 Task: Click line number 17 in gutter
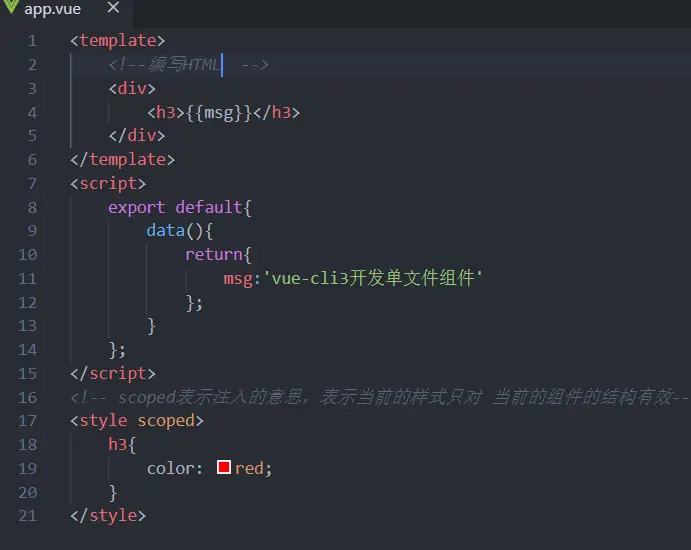(x=27, y=421)
